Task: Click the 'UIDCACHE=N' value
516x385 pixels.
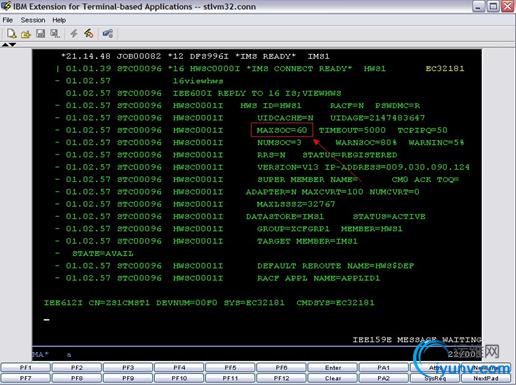Action: click(x=285, y=118)
